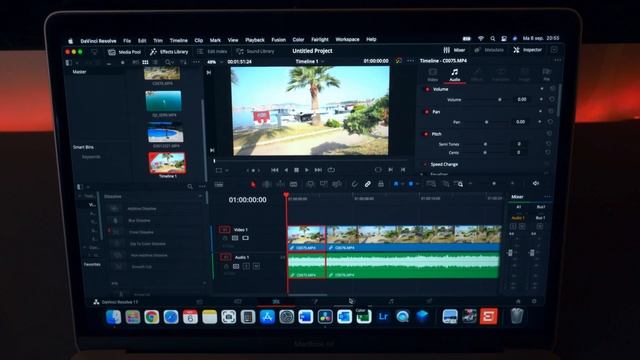This screenshot has width=640, height=360.
Task: Open the Timeline 1 name dropdown
Action: coord(309,61)
